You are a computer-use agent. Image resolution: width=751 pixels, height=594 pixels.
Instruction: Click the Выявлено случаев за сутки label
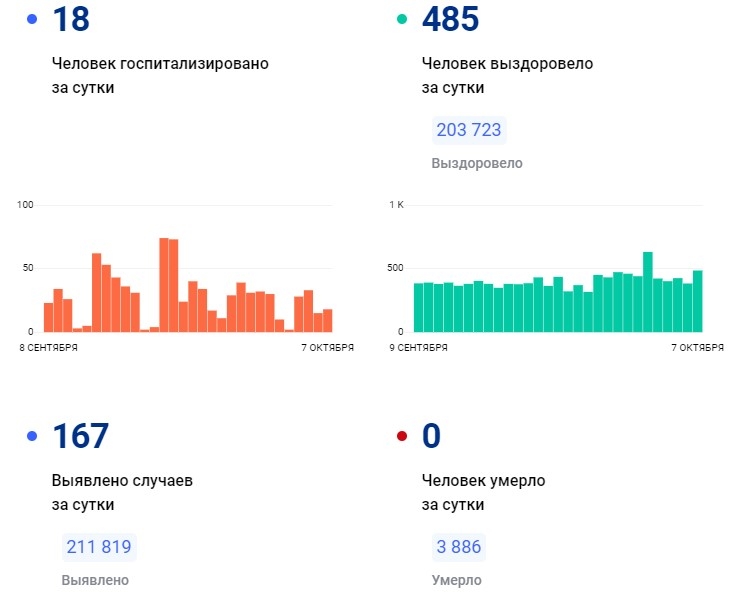click(122, 492)
